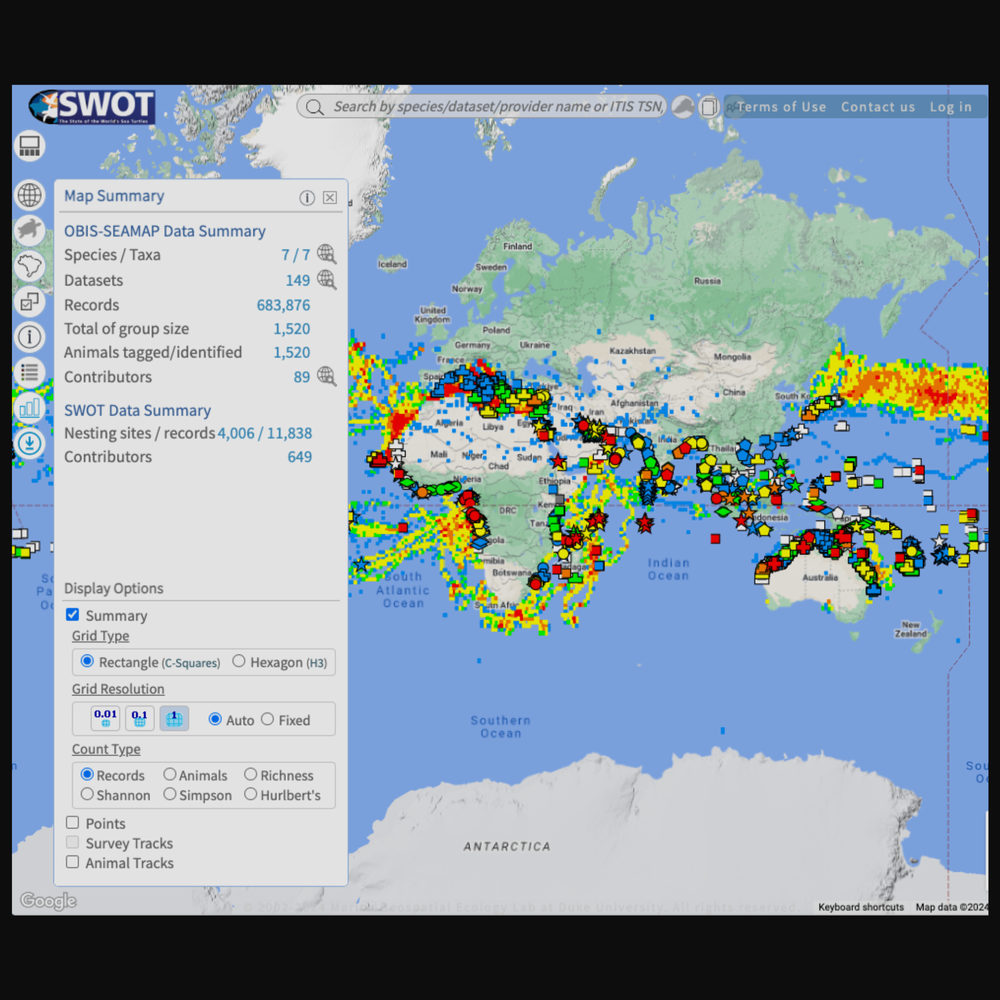Click the Log in link
1000x1000 pixels.
950,106
